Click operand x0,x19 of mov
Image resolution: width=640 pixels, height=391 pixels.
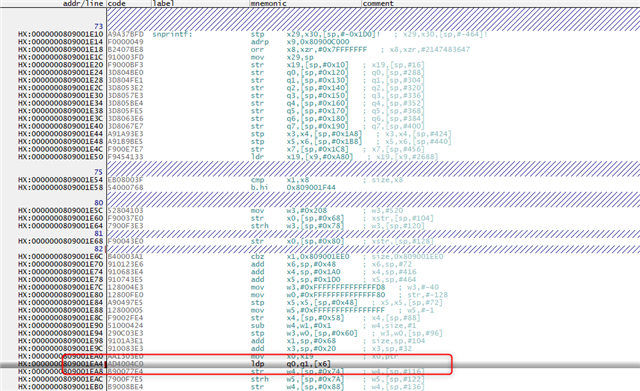300,356
